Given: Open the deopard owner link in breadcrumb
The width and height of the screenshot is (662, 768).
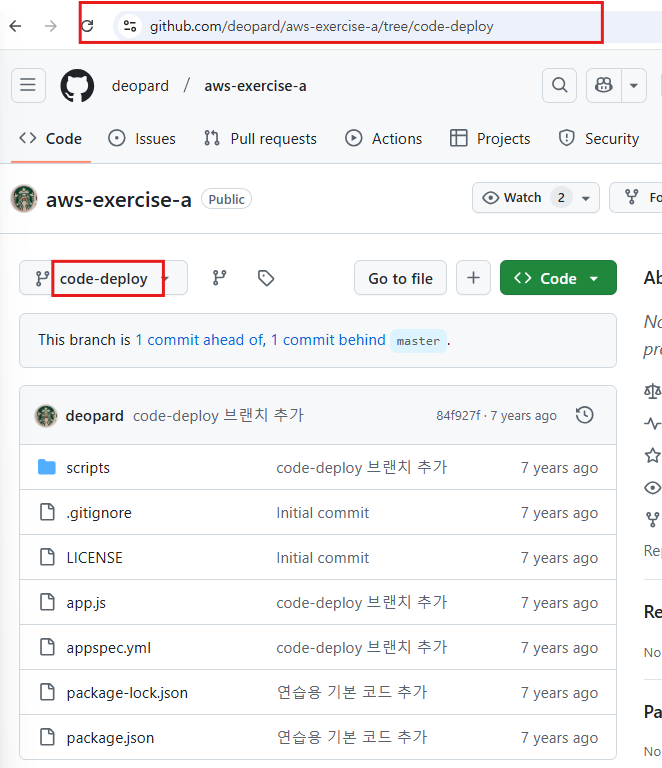Looking at the screenshot, I should pyautogui.click(x=140, y=86).
